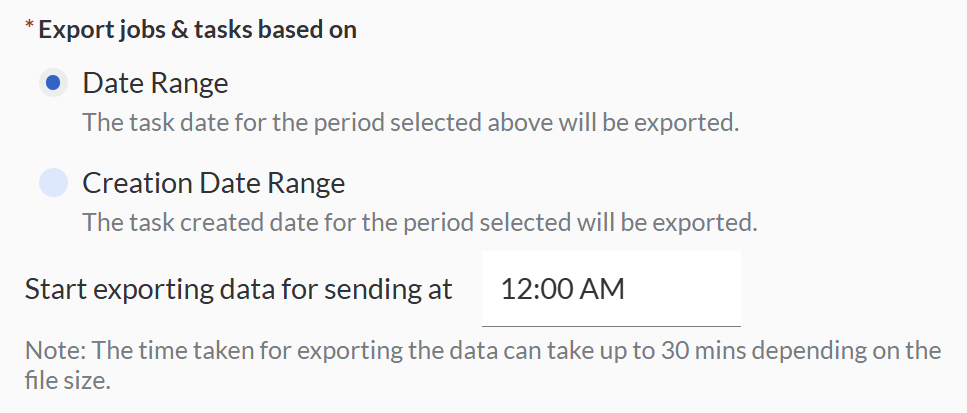Viewport: 967px width, 413px height.
Task: Click the underline beneath the time field
Action: tap(610, 325)
